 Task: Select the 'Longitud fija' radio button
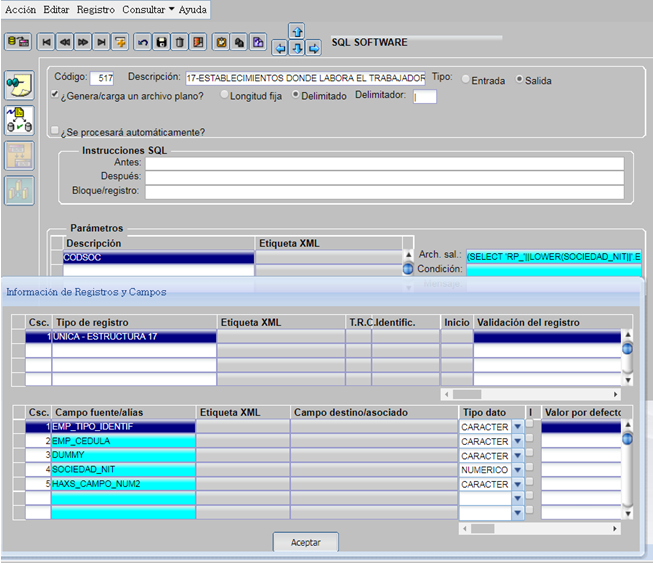224,96
